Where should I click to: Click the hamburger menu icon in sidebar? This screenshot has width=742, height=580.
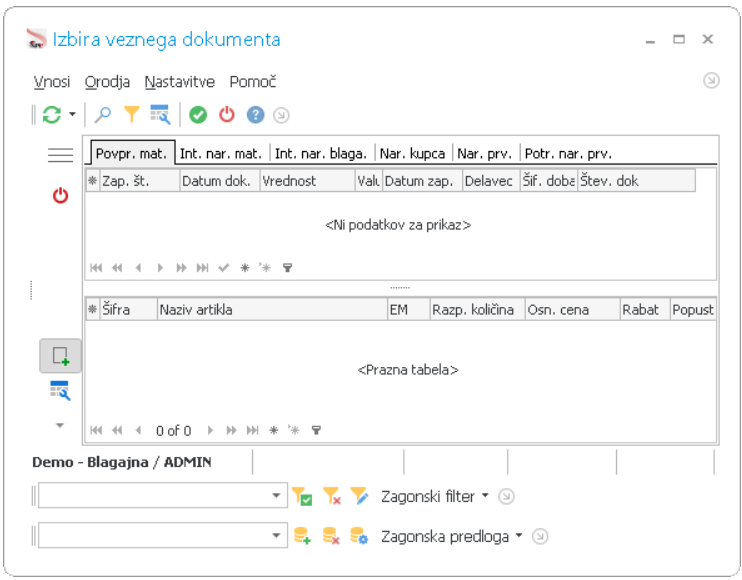coord(61,155)
